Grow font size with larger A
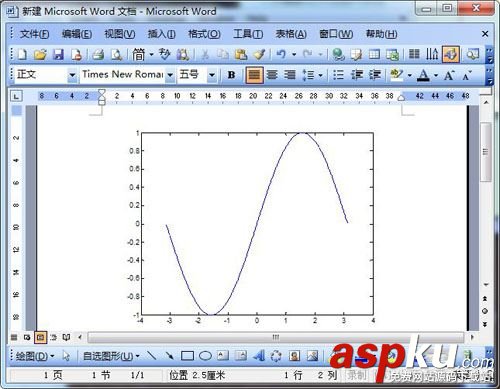Screen dimensions: 500x389 click(449, 75)
